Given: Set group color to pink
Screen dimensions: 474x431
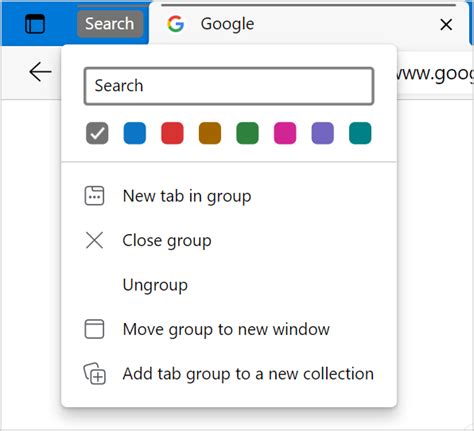Looking at the screenshot, I should (x=285, y=133).
